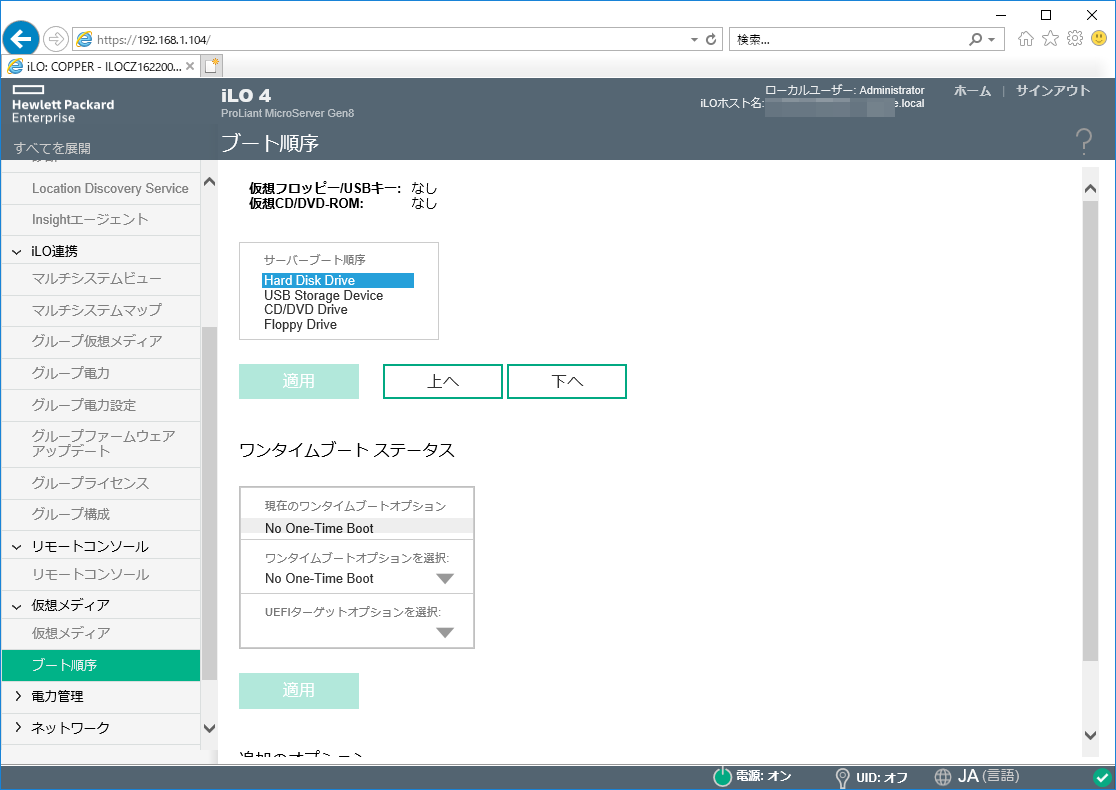
Task: Collapse the iLO連携 section
Action: coord(18,251)
